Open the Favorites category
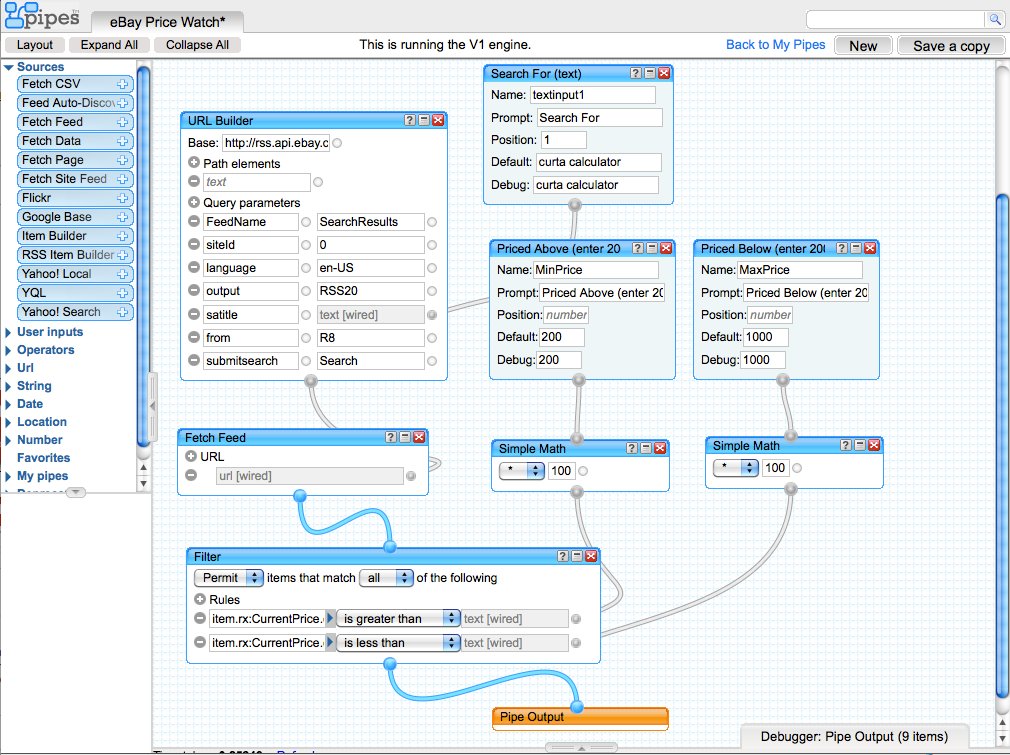The image size is (1010, 755). (x=43, y=458)
